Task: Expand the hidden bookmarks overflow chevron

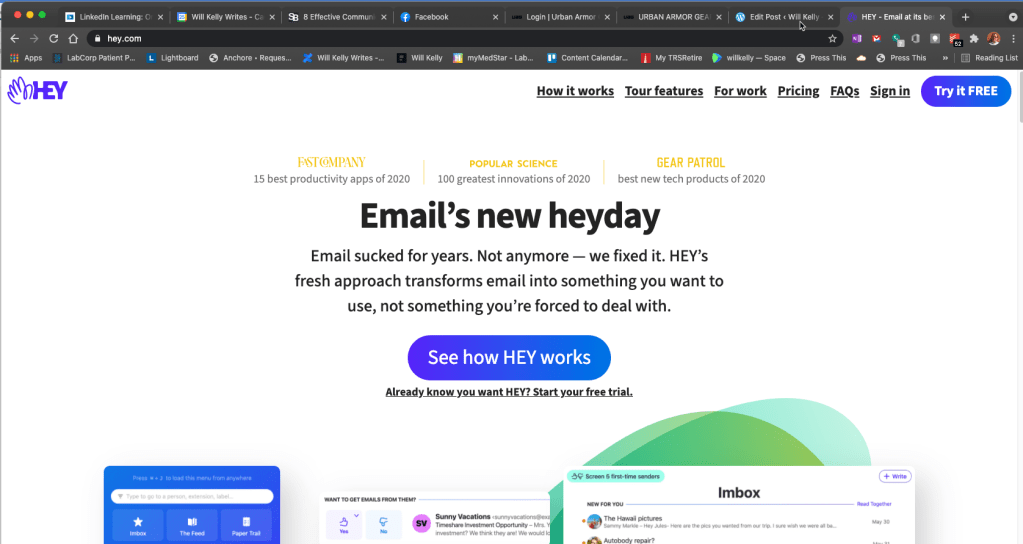Action: (x=945, y=58)
